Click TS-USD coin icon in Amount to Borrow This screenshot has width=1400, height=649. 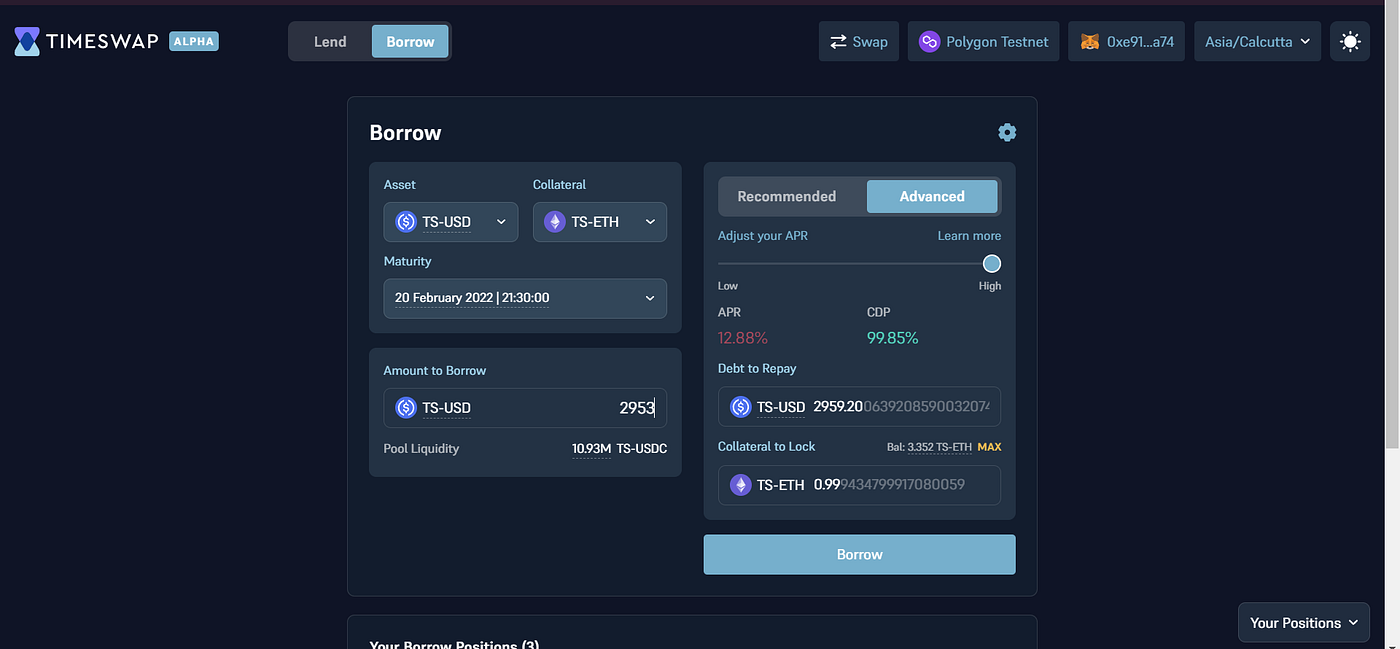click(x=405, y=408)
